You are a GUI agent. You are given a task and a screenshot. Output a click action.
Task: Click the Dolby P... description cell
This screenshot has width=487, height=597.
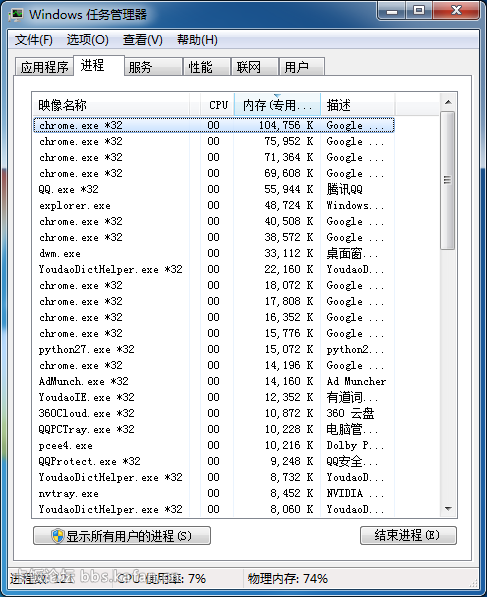point(355,445)
